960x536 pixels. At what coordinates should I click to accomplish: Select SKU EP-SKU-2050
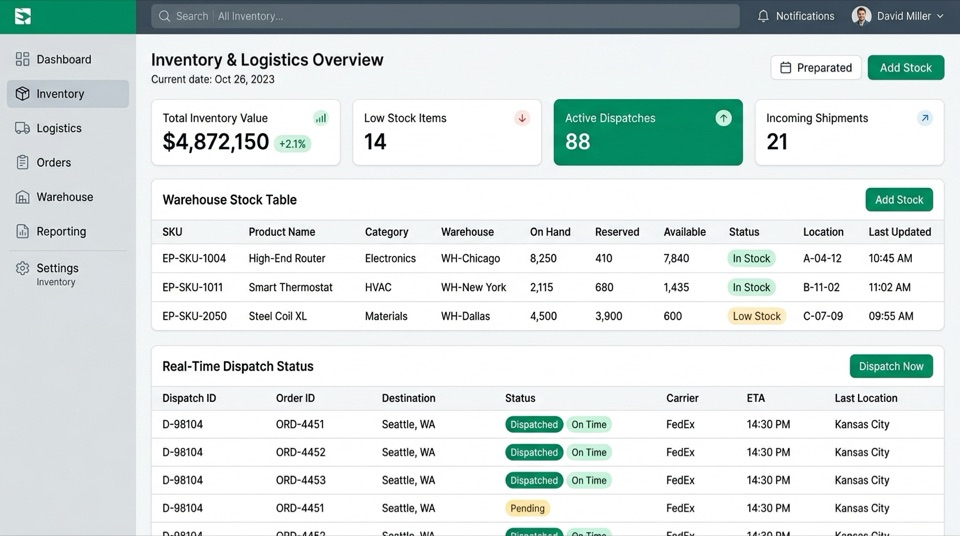(x=194, y=316)
